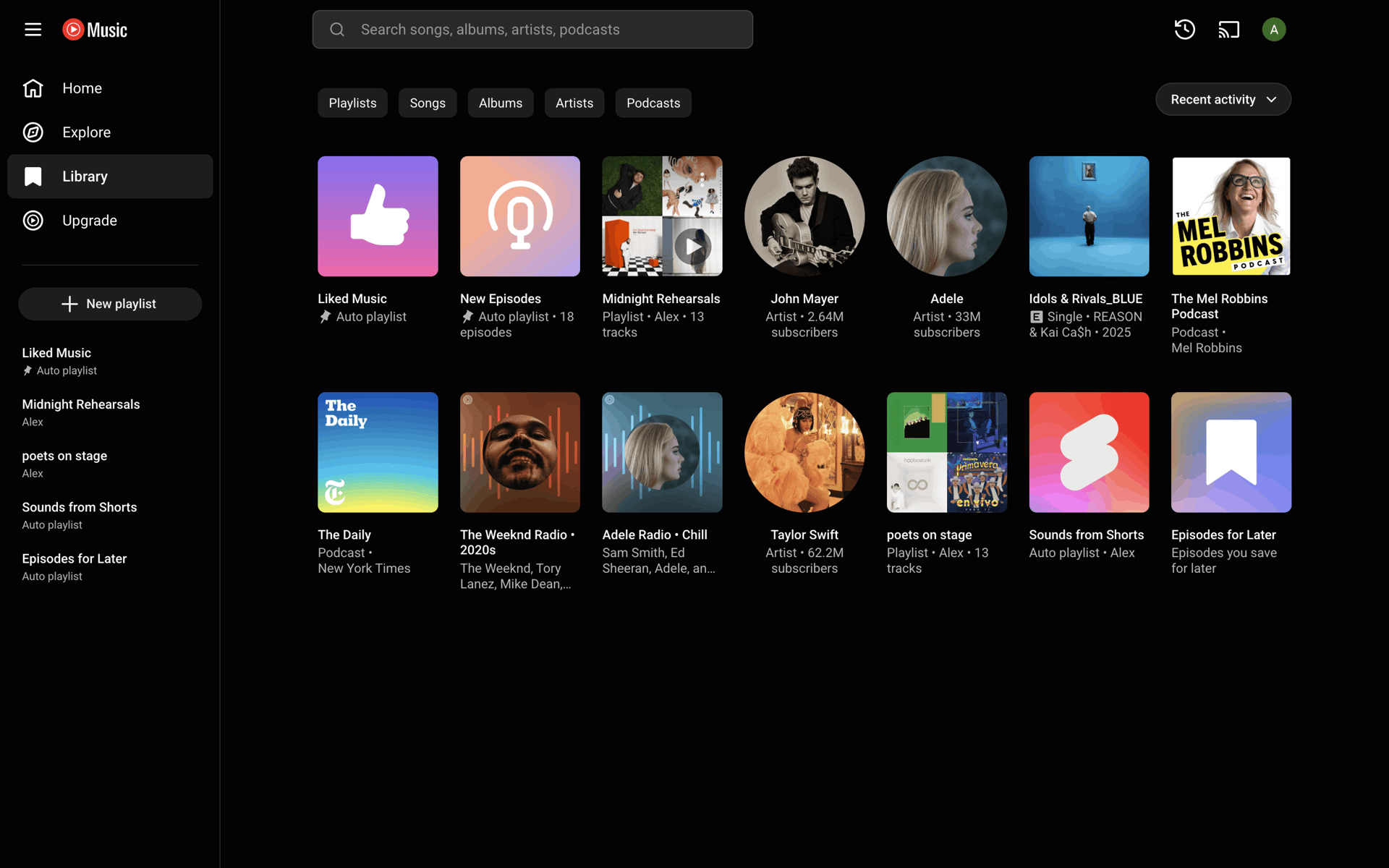Image resolution: width=1389 pixels, height=868 pixels.
Task: Select Library in sidebar
Action: point(110,176)
